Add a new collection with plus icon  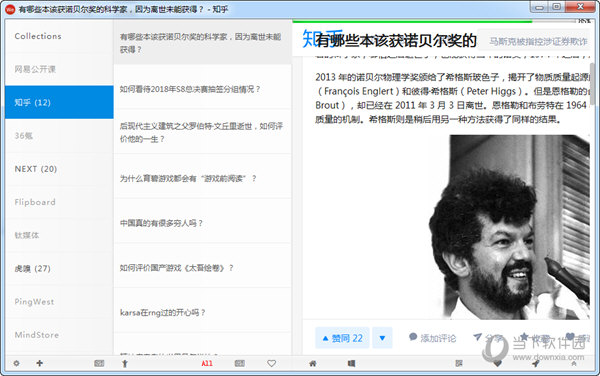[39, 363]
